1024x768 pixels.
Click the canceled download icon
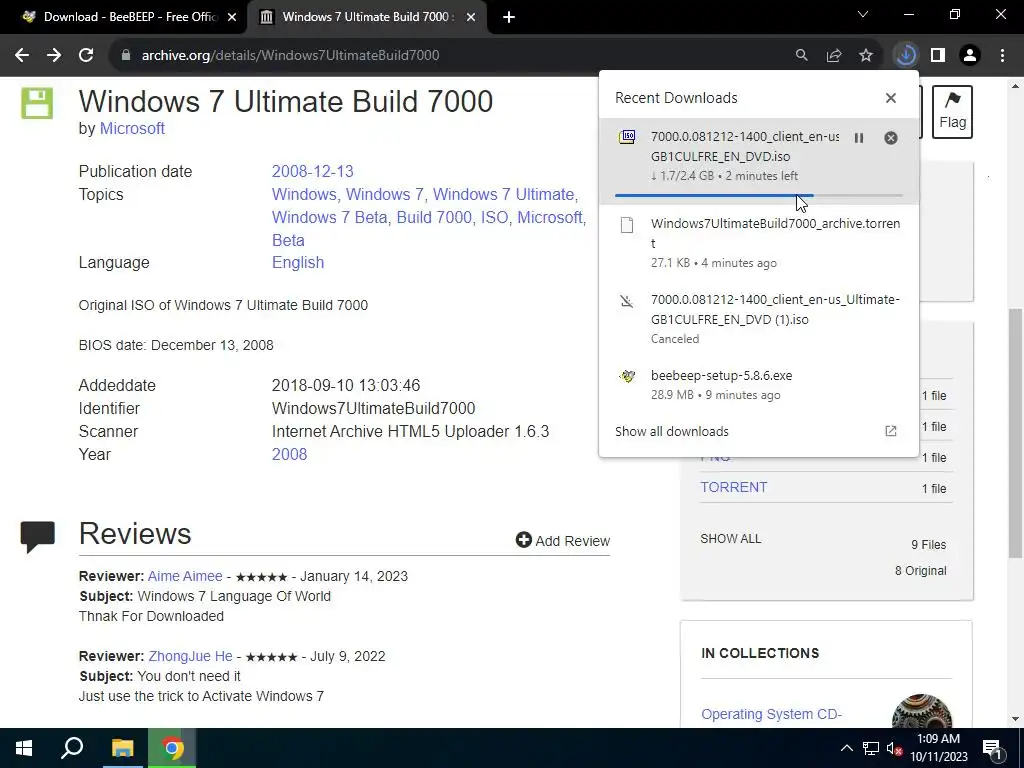[x=627, y=301]
